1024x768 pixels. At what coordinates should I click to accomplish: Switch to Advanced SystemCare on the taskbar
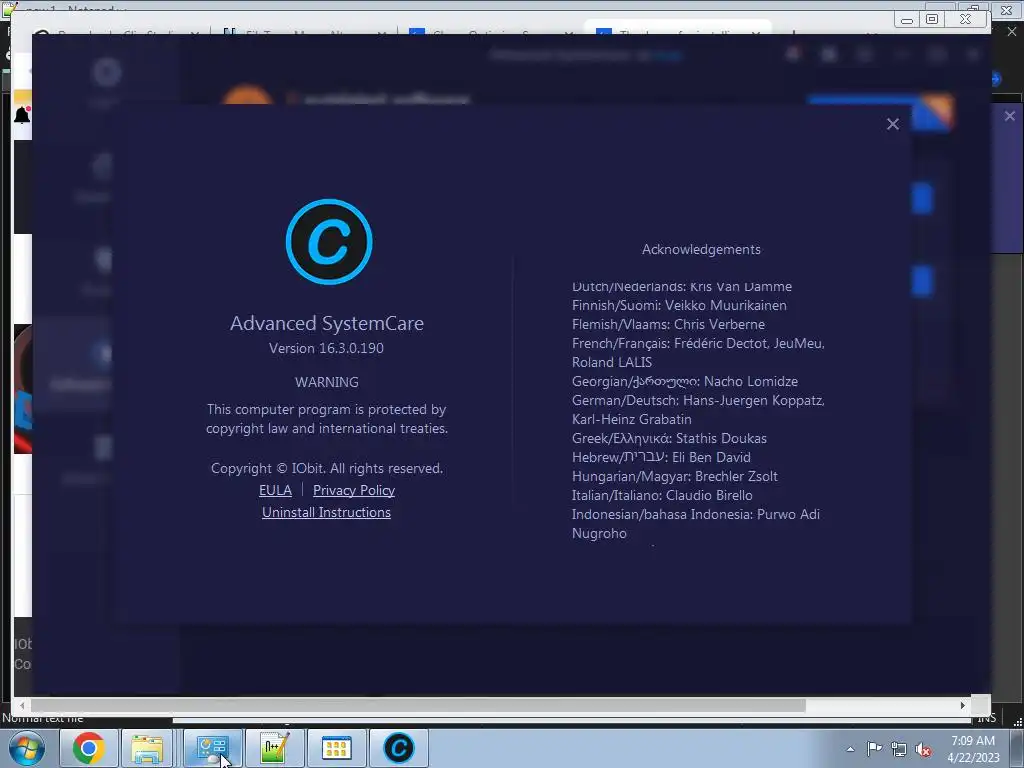pyautogui.click(x=398, y=748)
